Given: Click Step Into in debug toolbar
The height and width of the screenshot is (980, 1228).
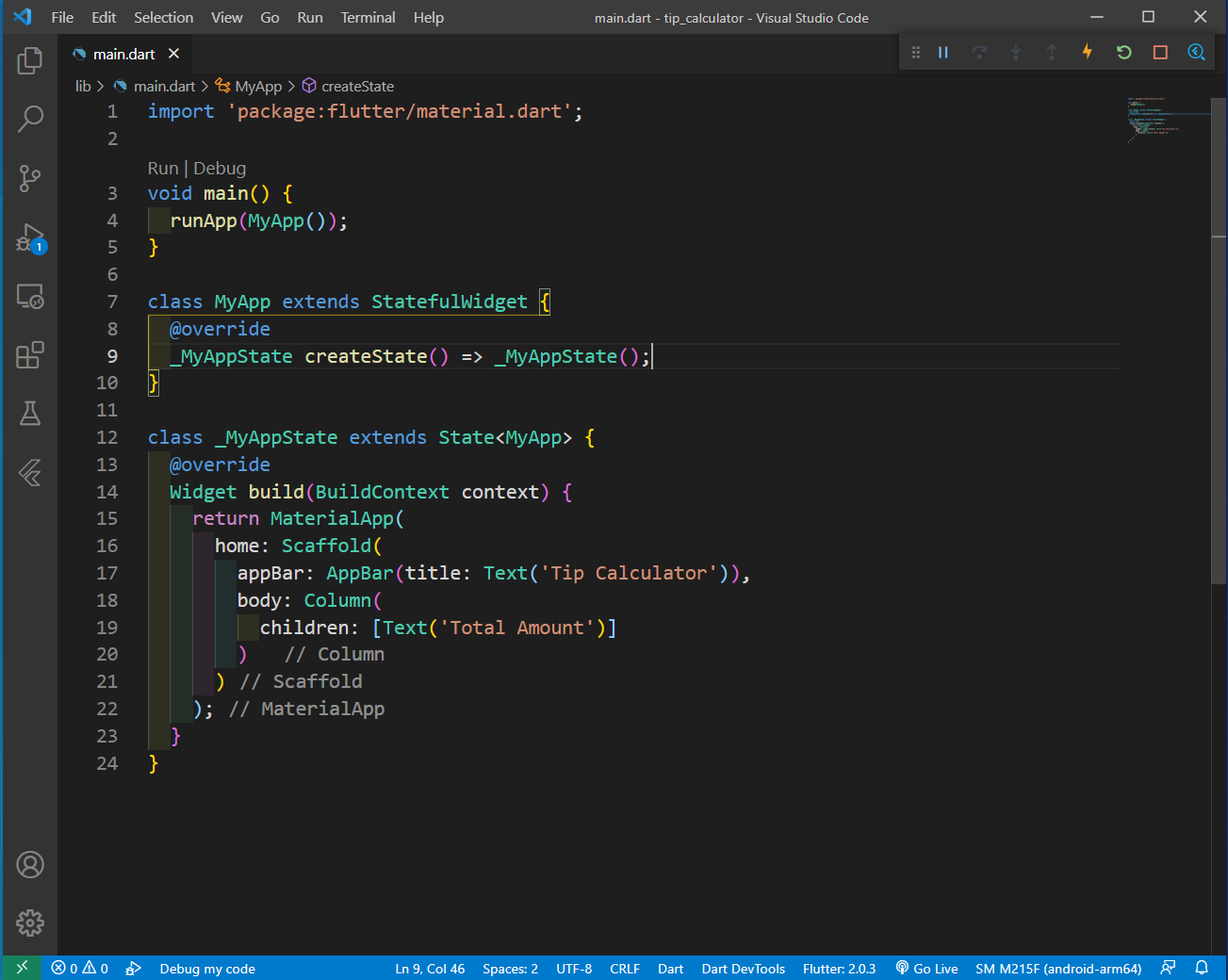Looking at the screenshot, I should tap(1016, 53).
